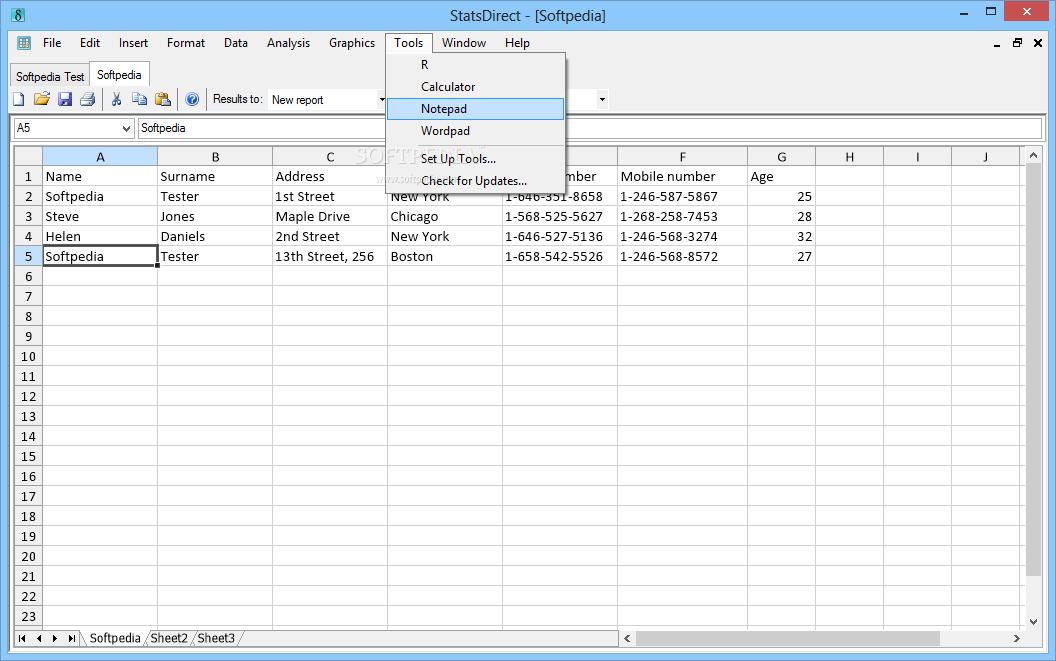
Task: Open help via the question mark icon
Action: (192, 100)
